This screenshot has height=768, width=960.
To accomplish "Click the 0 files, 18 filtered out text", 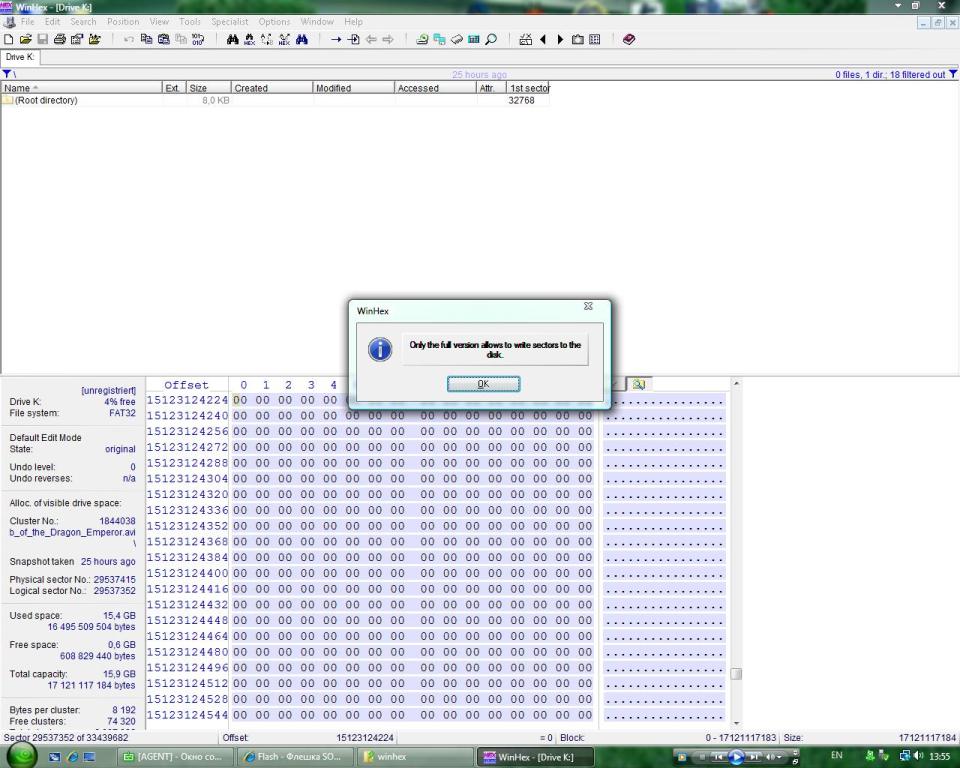I will [890, 75].
